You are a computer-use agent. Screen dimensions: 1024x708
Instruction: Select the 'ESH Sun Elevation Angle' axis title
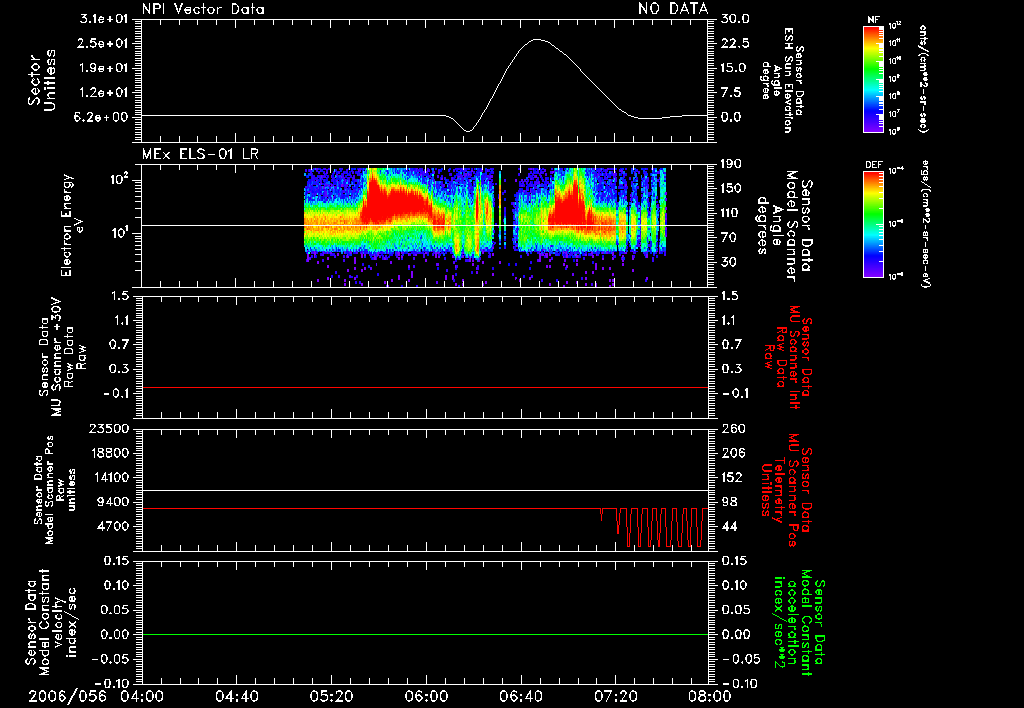(782, 80)
